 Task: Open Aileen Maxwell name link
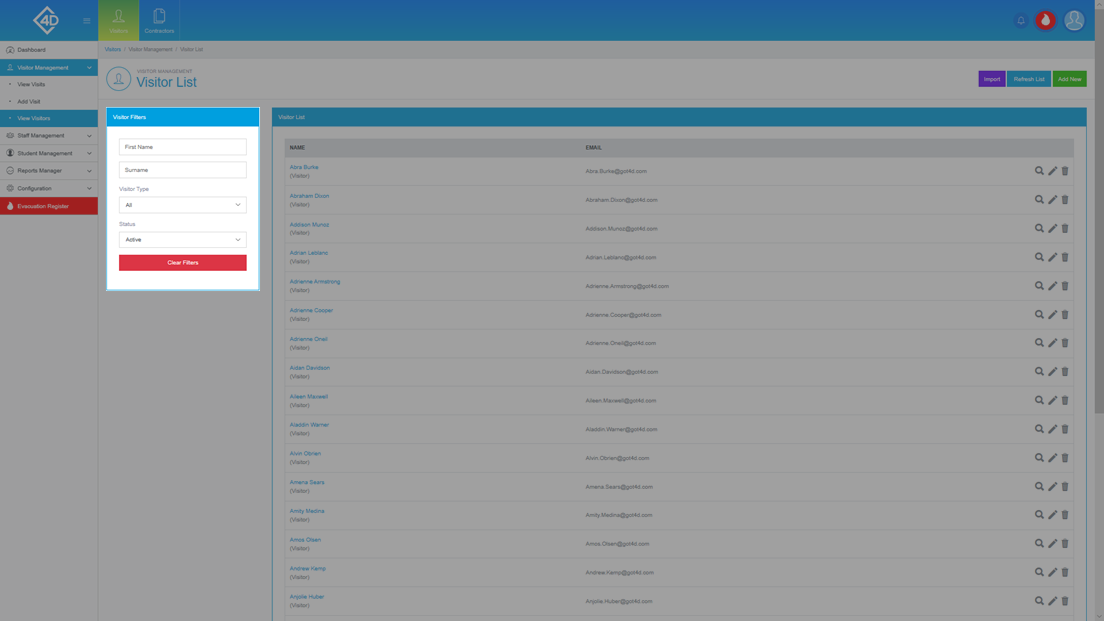[x=308, y=396]
